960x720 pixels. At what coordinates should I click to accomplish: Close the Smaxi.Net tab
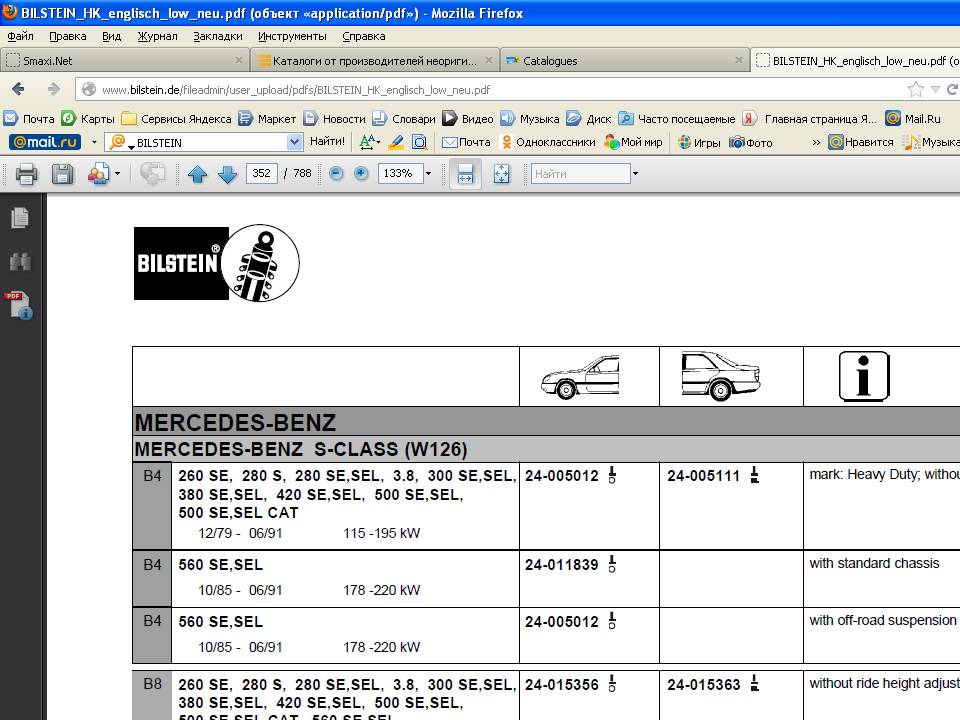point(239,60)
